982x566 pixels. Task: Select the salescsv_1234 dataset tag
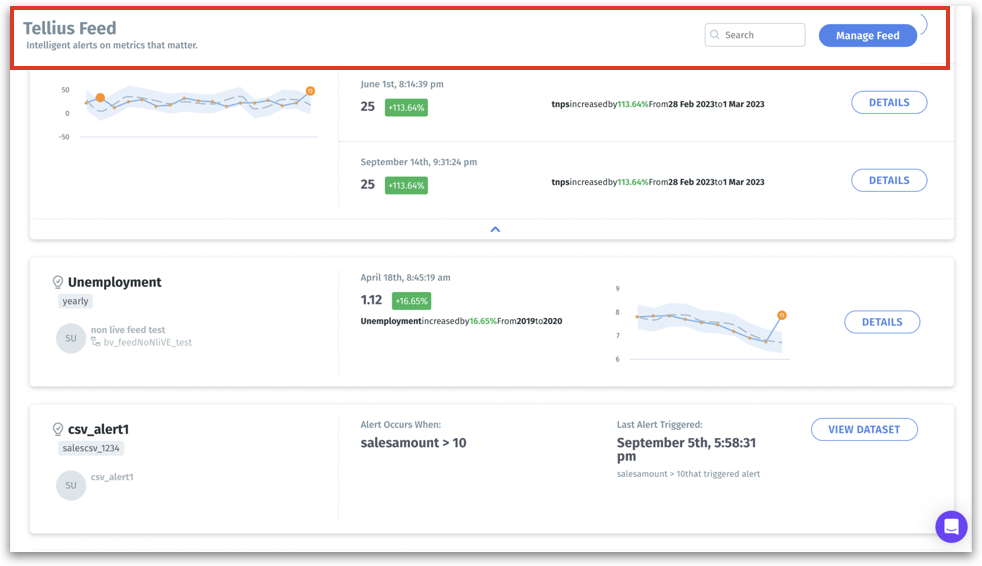pyautogui.click(x=91, y=448)
